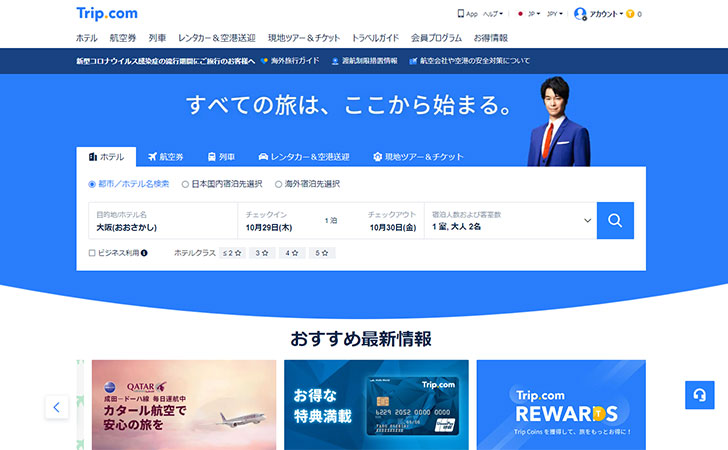Open the お得な特典満載 credit card banner
Screen dimensions: 728x450
pyautogui.click(x=376, y=405)
